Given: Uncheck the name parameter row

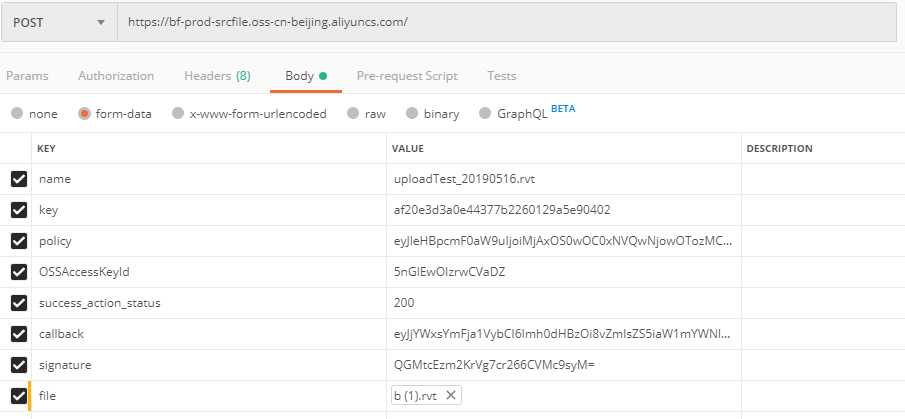Looking at the screenshot, I should pos(19,179).
